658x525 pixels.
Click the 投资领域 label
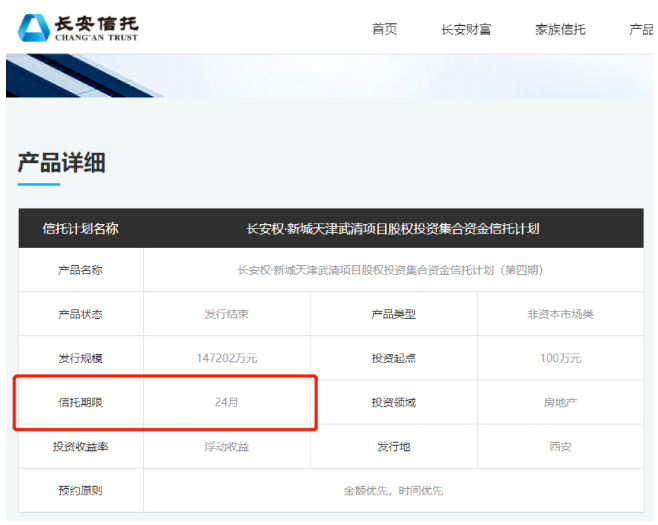point(394,402)
